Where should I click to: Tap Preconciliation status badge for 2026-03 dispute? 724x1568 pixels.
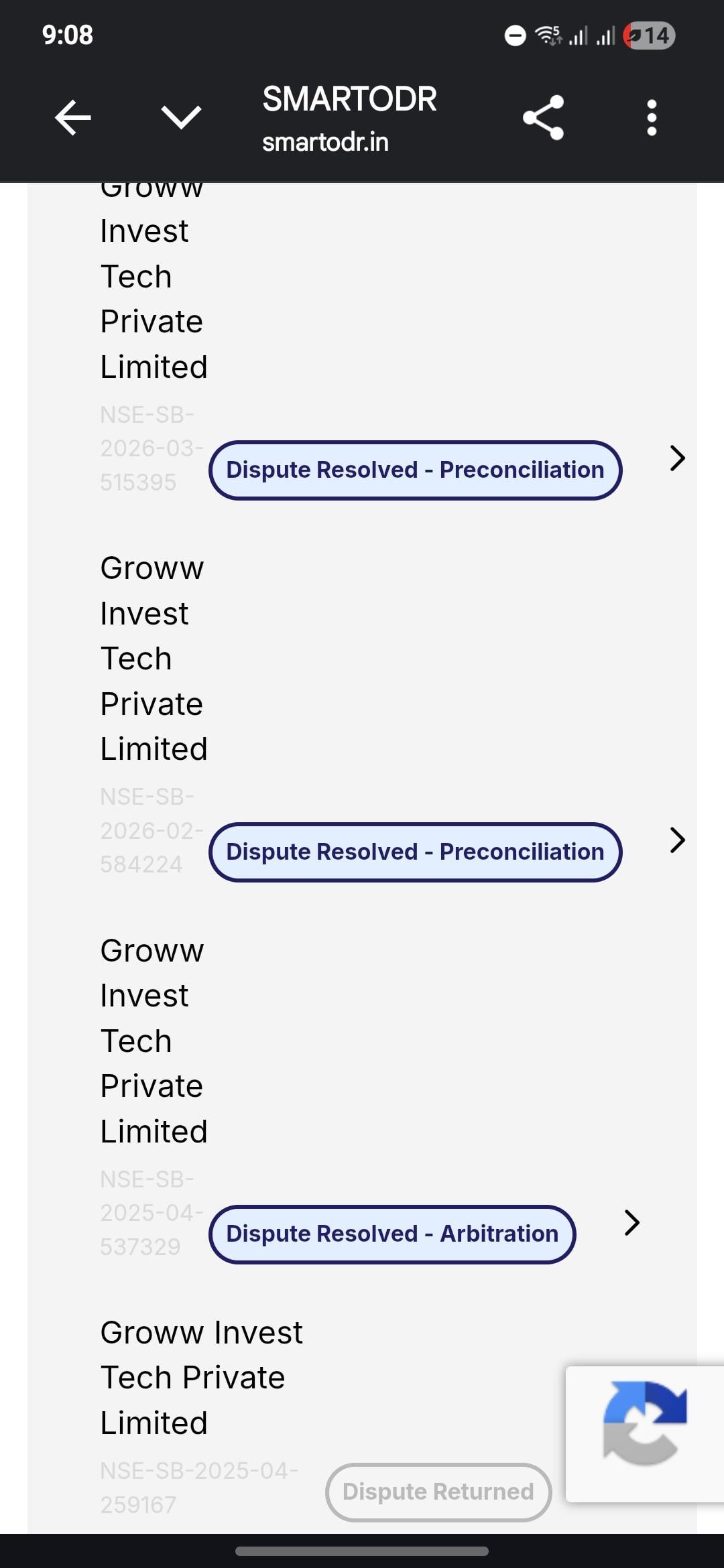[415, 470]
